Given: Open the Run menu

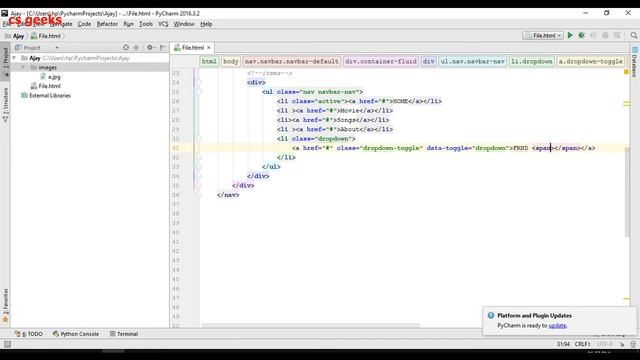Looking at the screenshot, I should (x=128, y=24).
